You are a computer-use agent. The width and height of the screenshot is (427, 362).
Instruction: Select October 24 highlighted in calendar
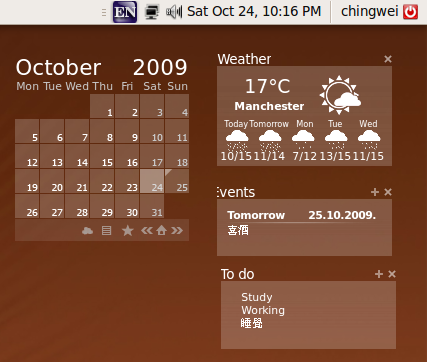pos(152,181)
